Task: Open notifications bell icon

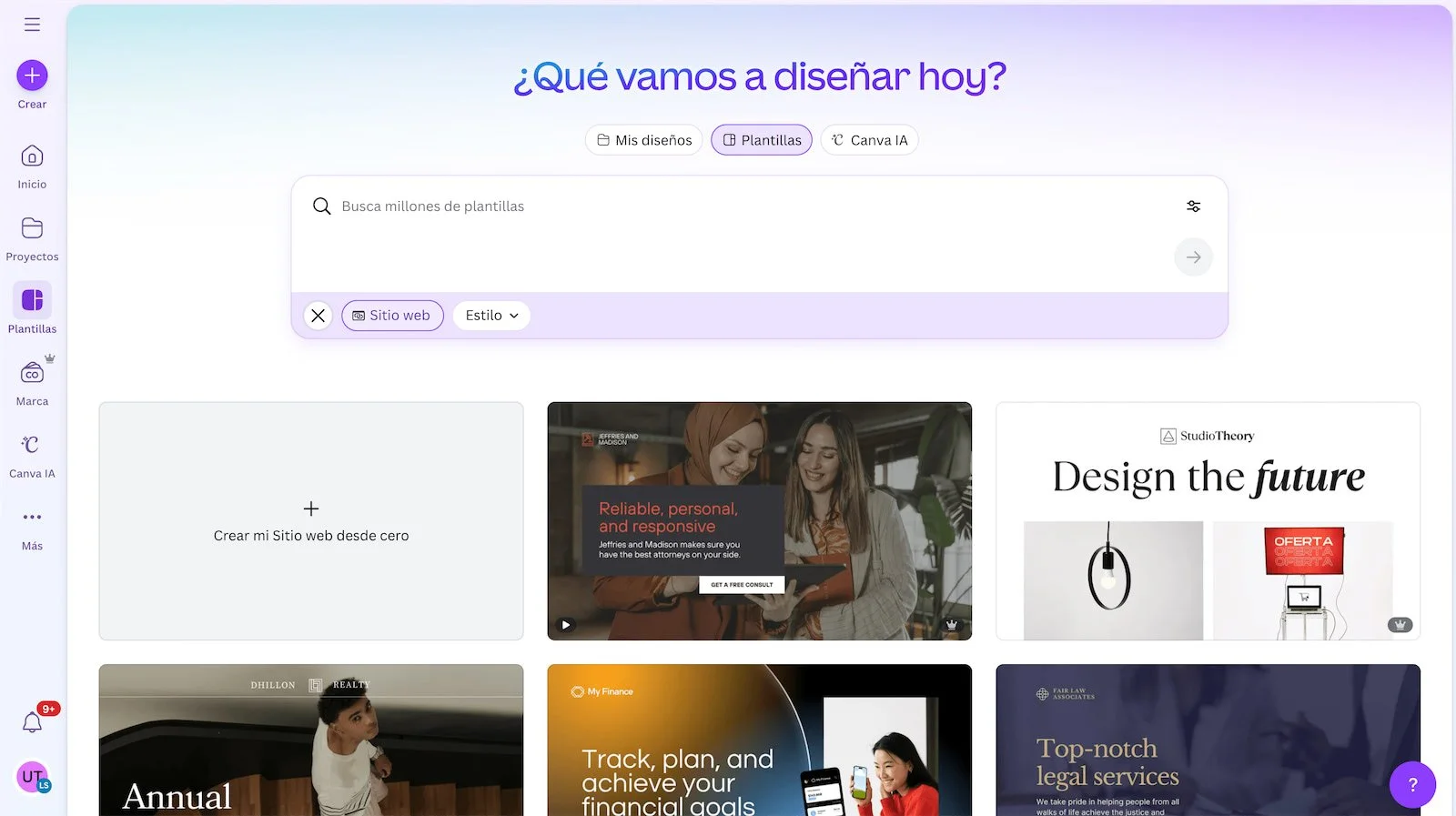Action: tap(32, 723)
